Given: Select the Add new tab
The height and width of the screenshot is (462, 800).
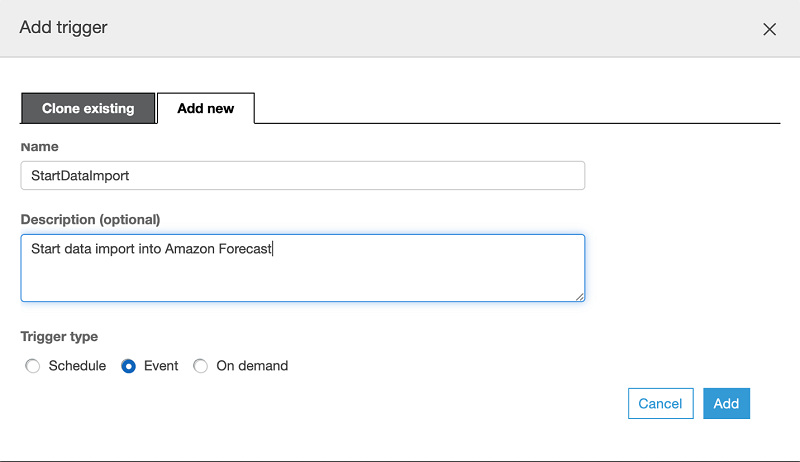Looking at the screenshot, I should click(205, 108).
